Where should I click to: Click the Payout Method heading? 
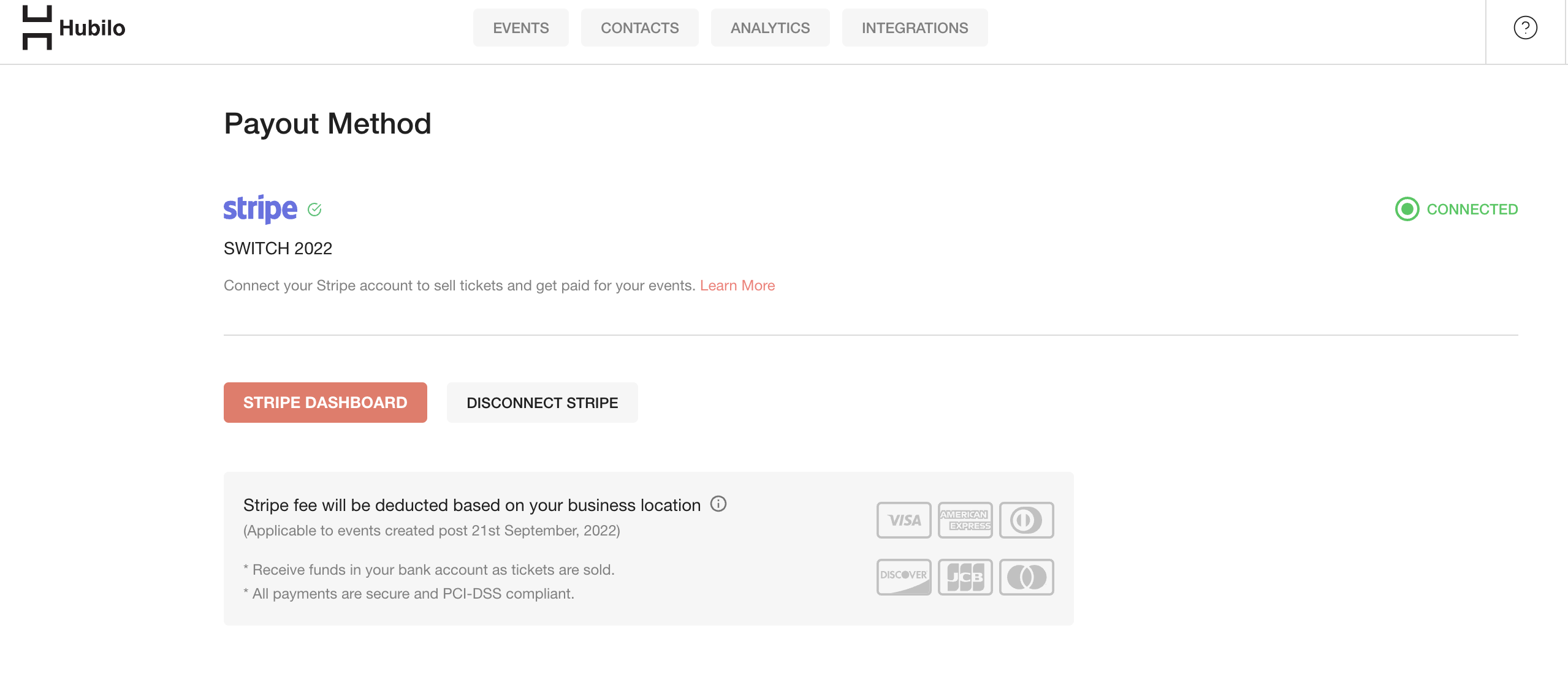coord(328,124)
